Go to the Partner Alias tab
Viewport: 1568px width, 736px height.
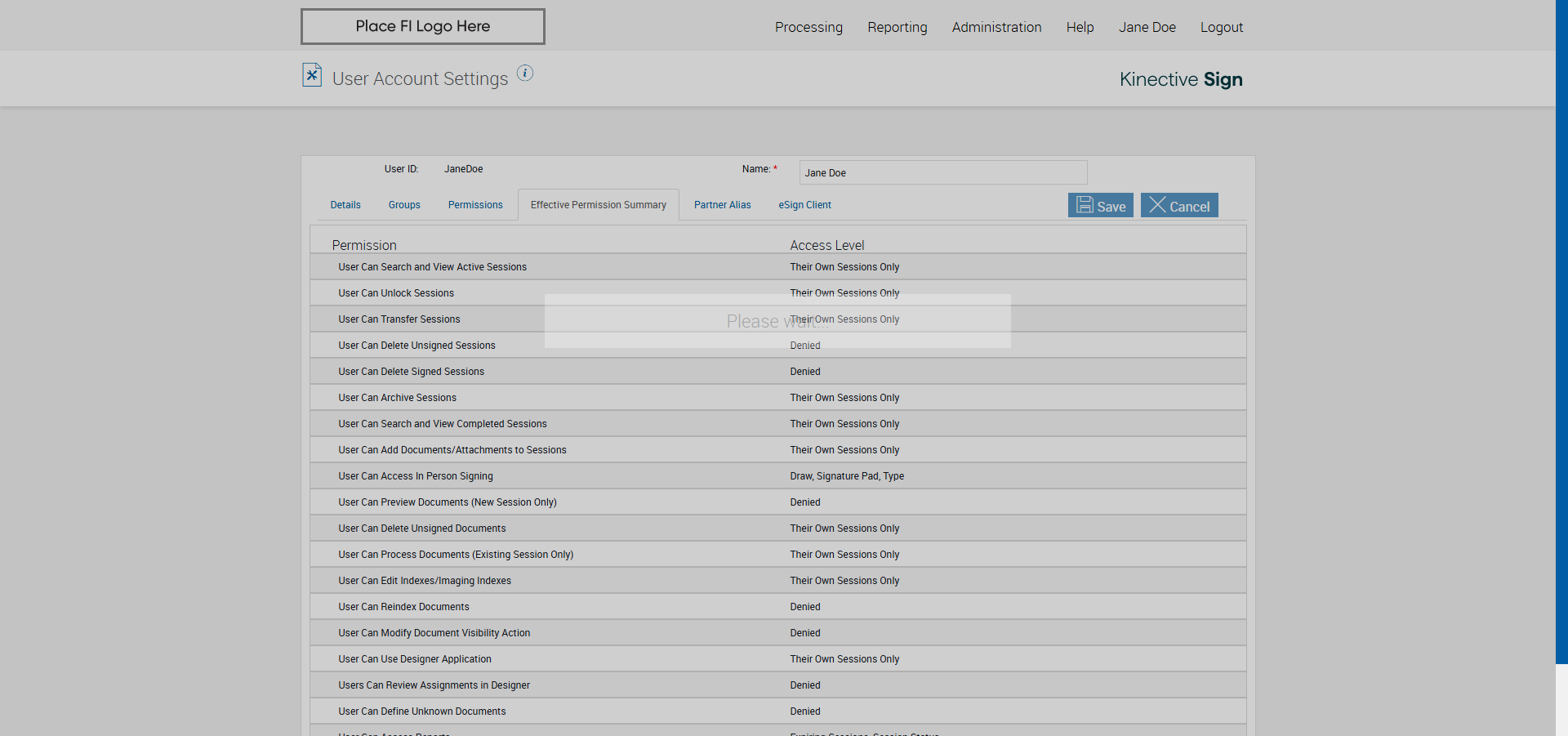point(722,205)
